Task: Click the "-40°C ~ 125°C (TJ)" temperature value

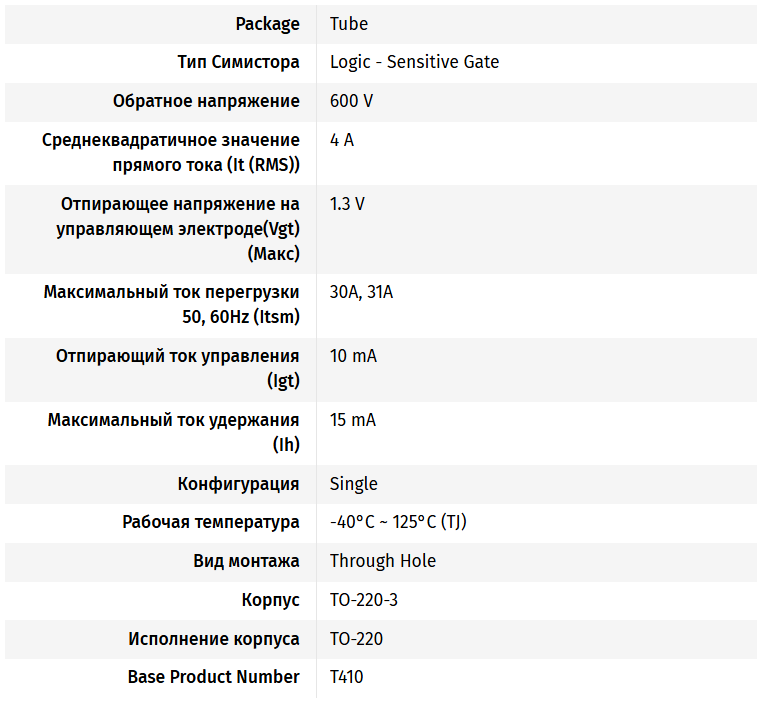Action: [398, 522]
